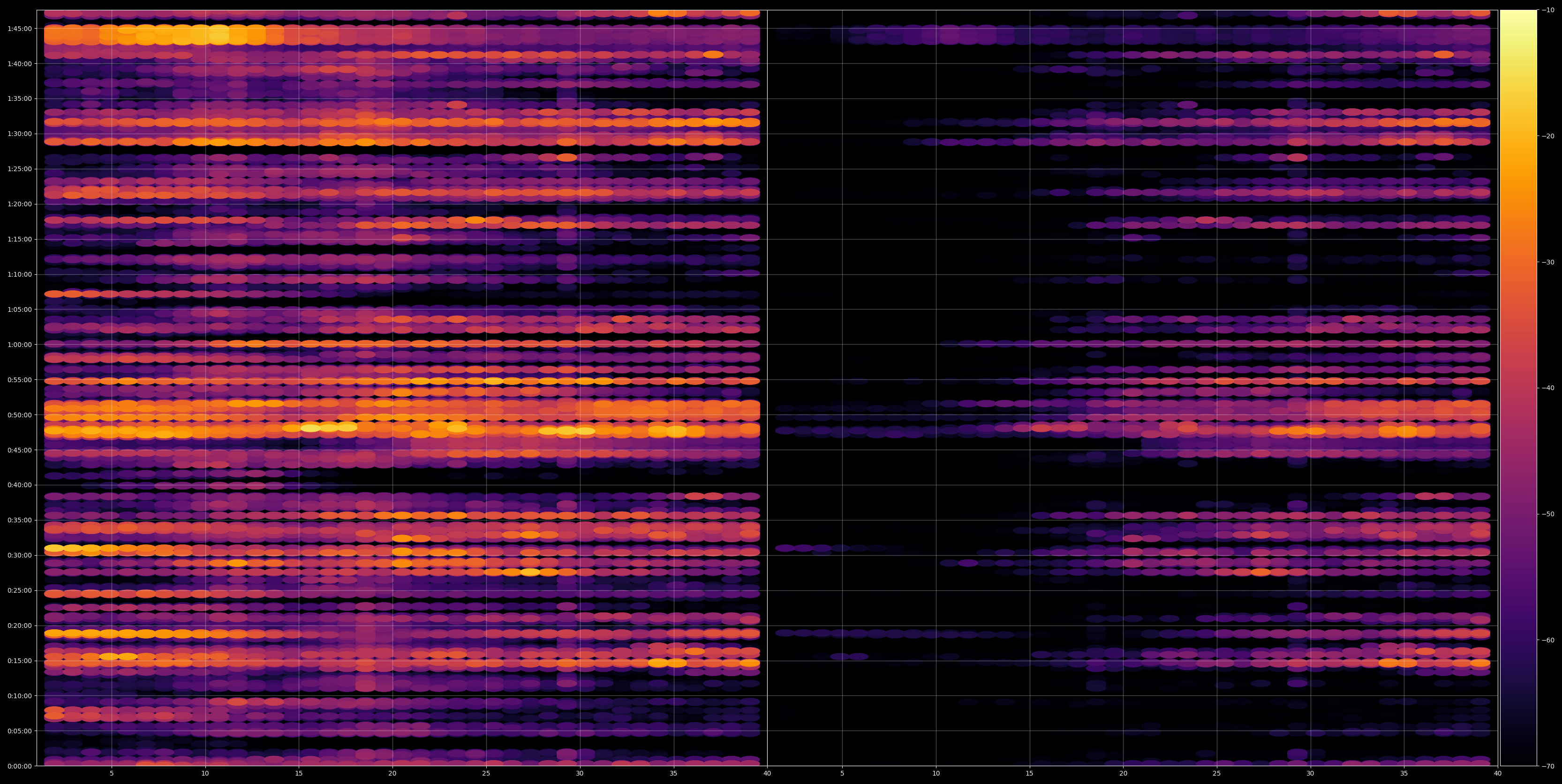Screen dimensions: 1562x784
Task: Click x-axis label 25 under right heatmap
Action: (x=1217, y=773)
